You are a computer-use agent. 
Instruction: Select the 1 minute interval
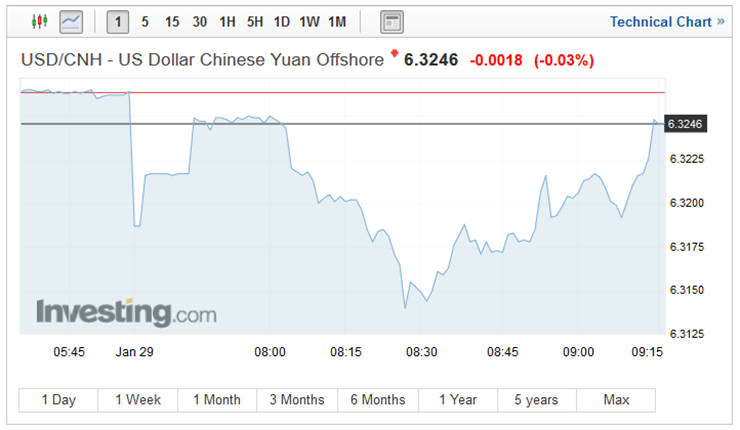point(118,21)
